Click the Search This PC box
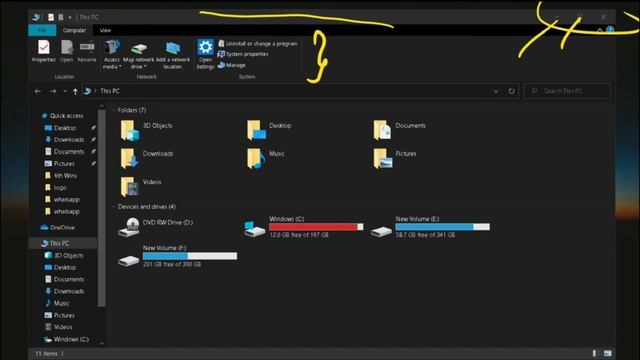640x360 pixels. coord(567,91)
